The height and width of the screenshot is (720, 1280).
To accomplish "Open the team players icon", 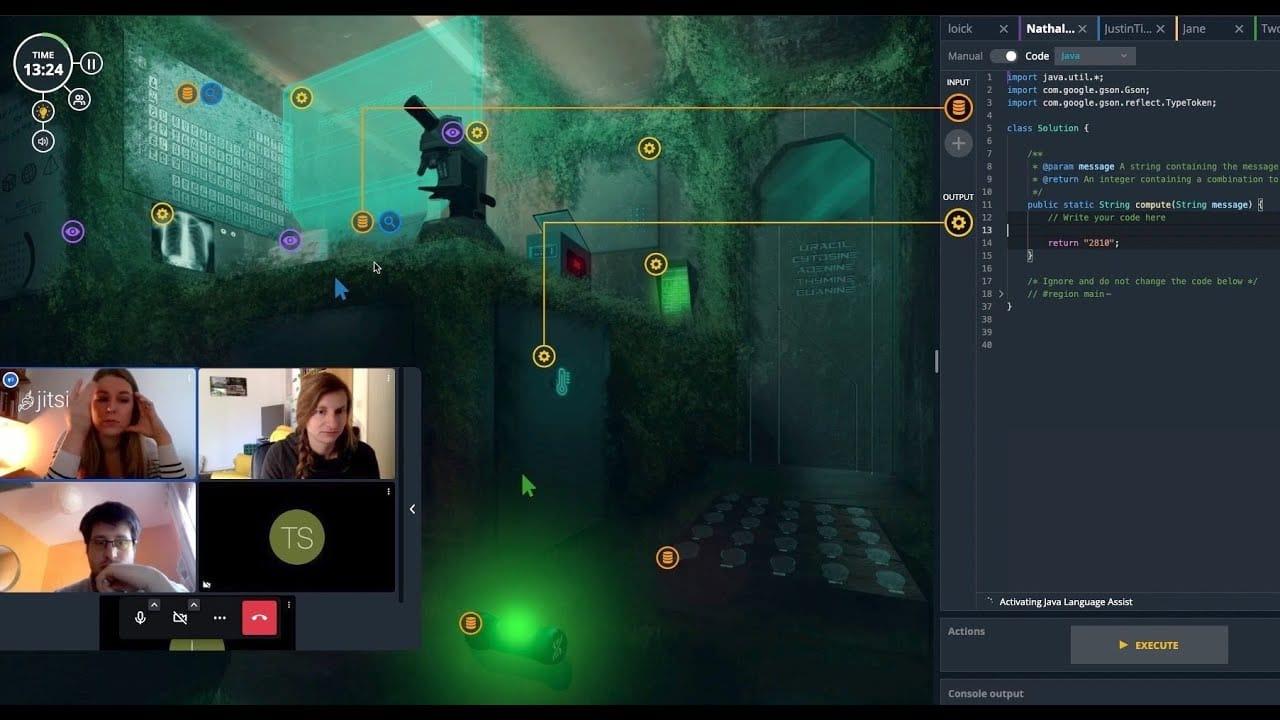I will 79,99.
